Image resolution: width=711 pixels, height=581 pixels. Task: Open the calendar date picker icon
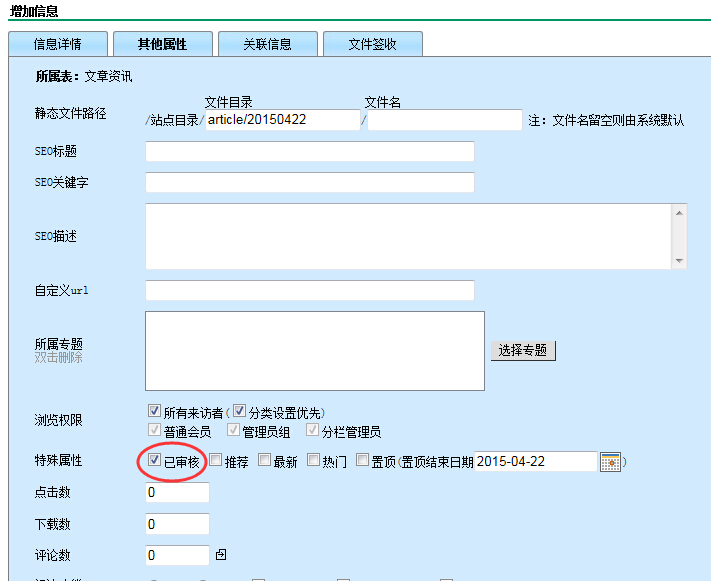(x=610, y=462)
